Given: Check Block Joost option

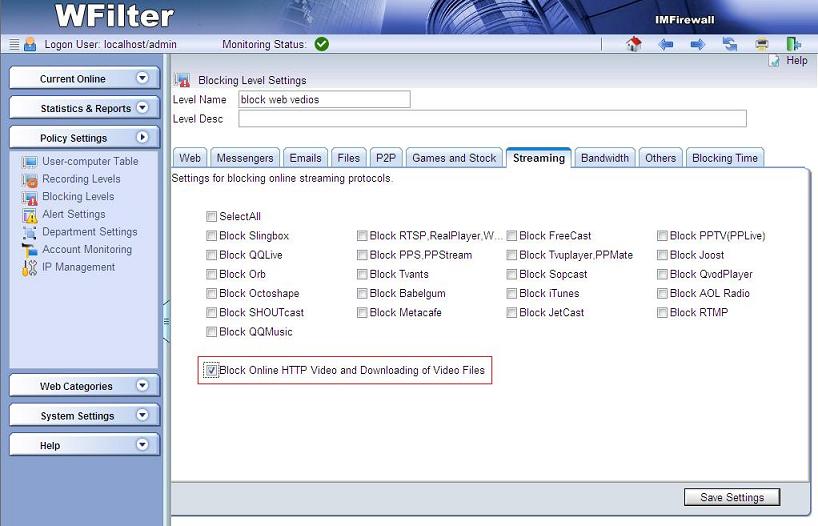Looking at the screenshot, I should 663,255.
